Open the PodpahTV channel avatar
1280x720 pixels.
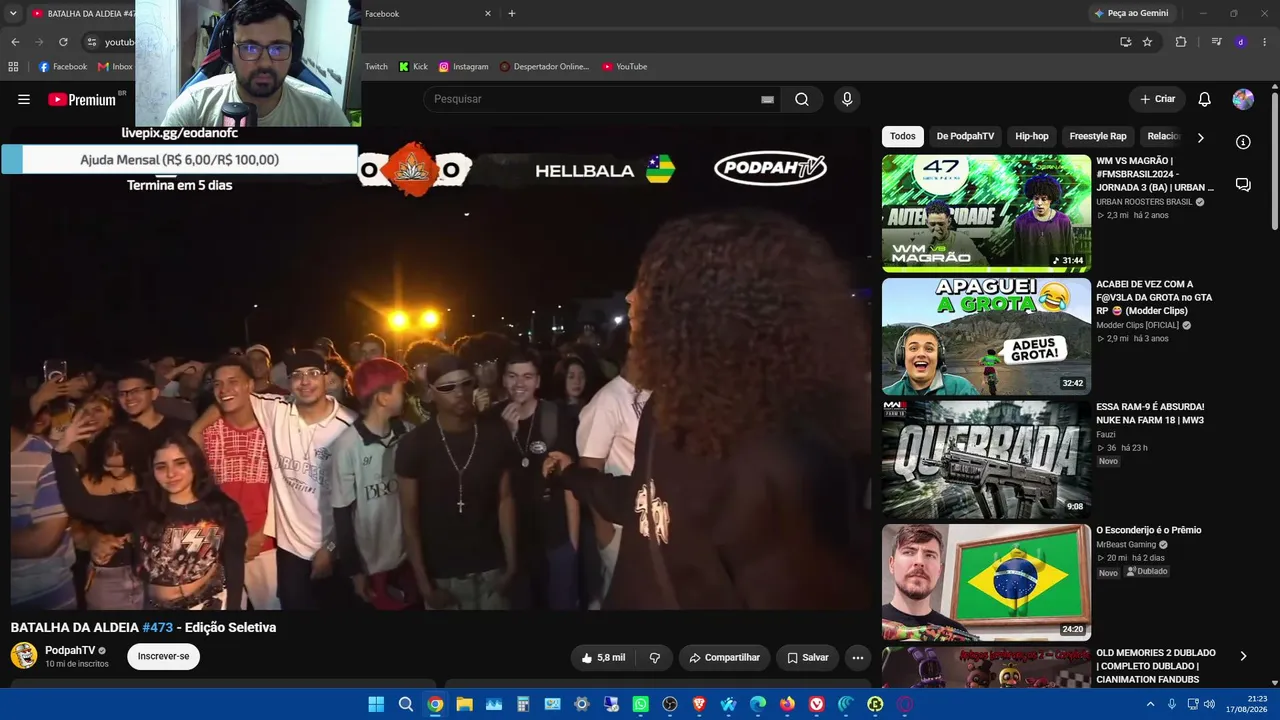[24, 656]
